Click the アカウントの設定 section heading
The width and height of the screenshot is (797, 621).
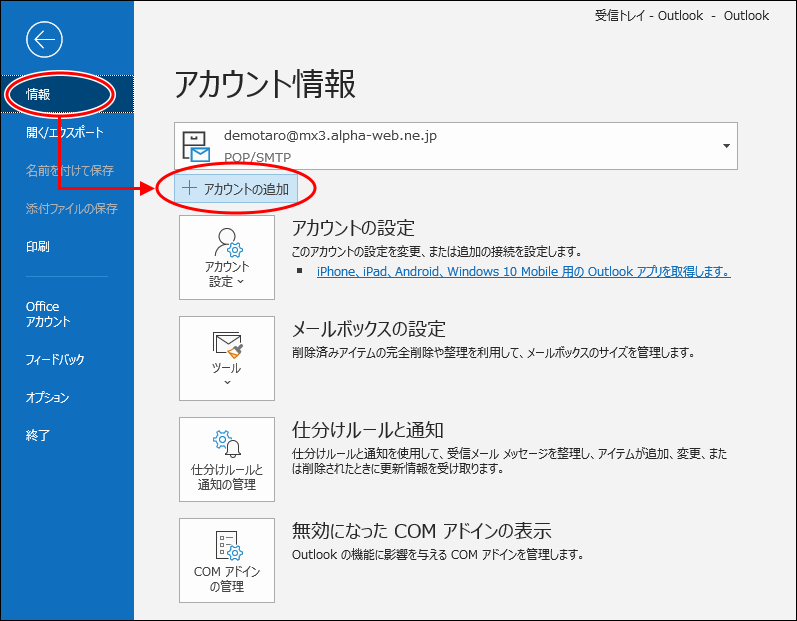pyautogui.click(x=353, y=228)
